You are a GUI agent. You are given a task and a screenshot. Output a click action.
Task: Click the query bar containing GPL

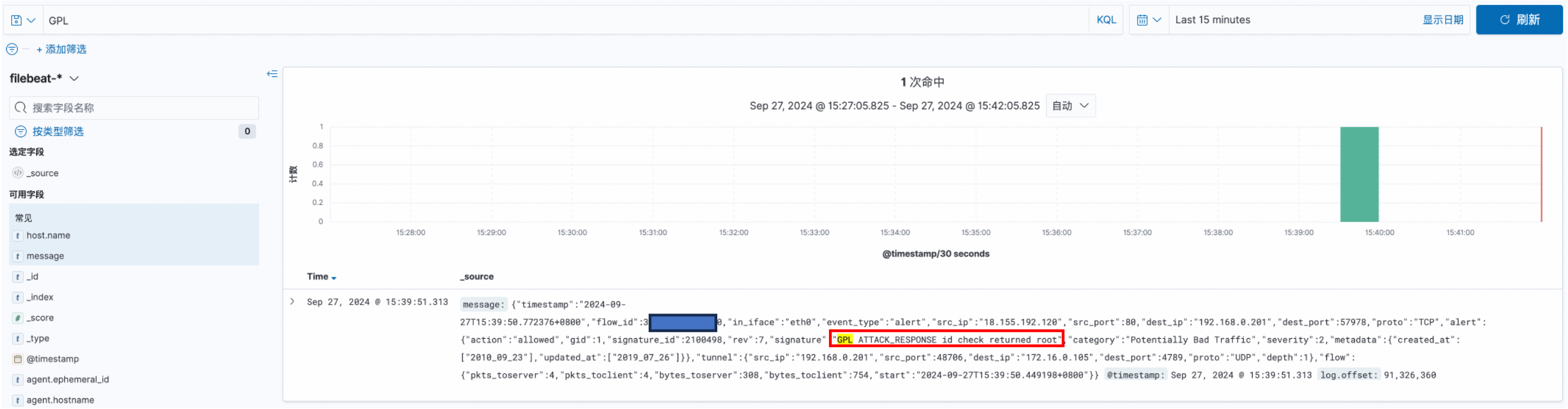[566, 20]
